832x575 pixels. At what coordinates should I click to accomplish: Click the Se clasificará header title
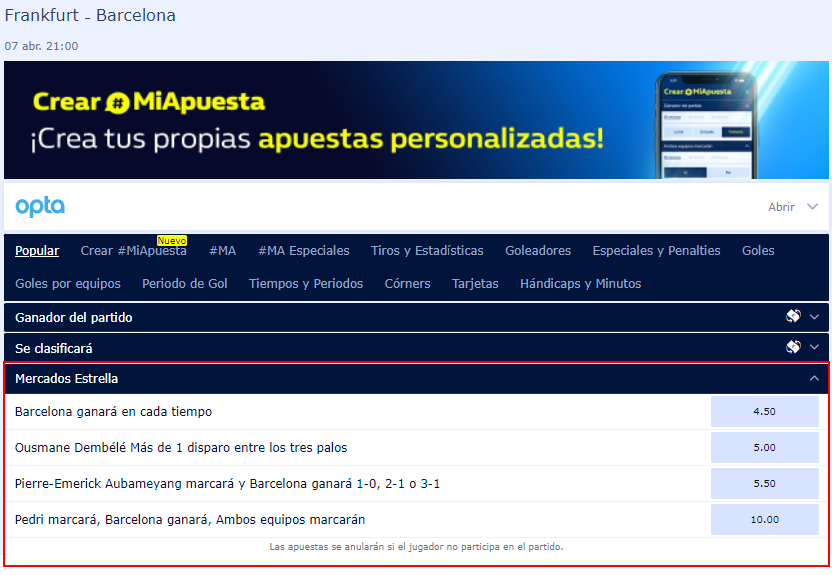[x=54, y=348]
